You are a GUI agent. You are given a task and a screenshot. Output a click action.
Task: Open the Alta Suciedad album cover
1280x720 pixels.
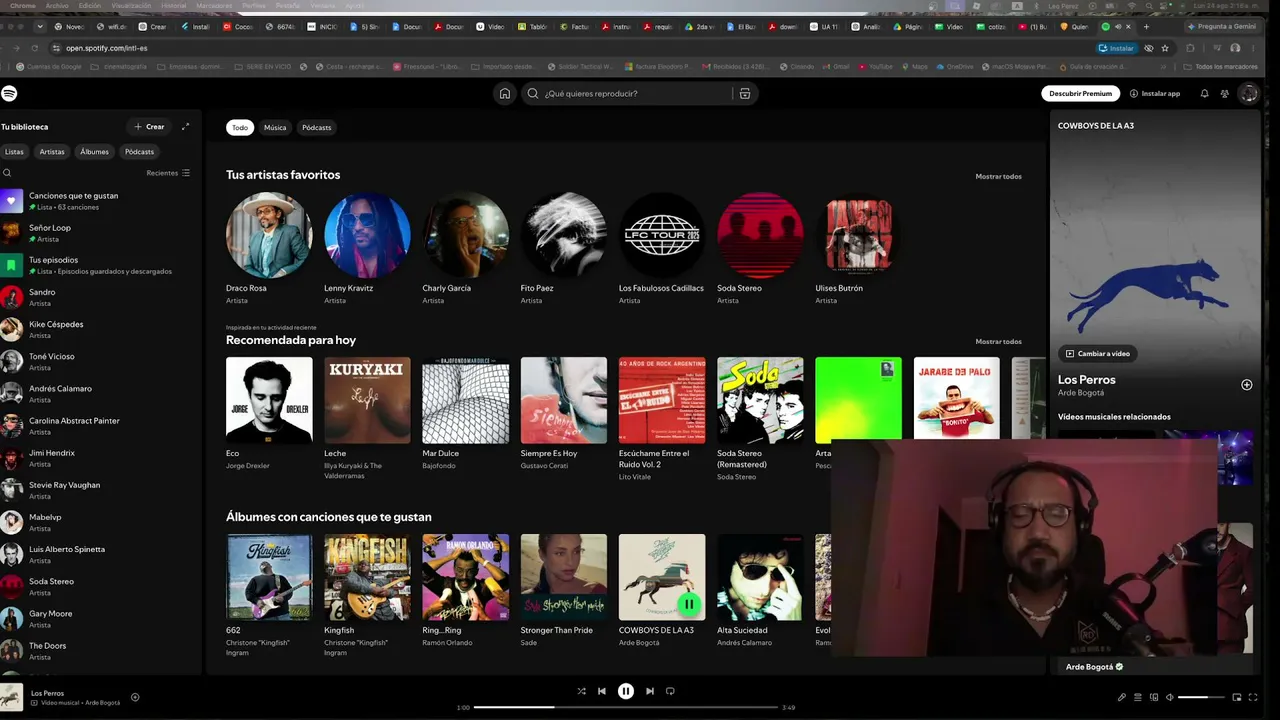[x=760, y=577]
